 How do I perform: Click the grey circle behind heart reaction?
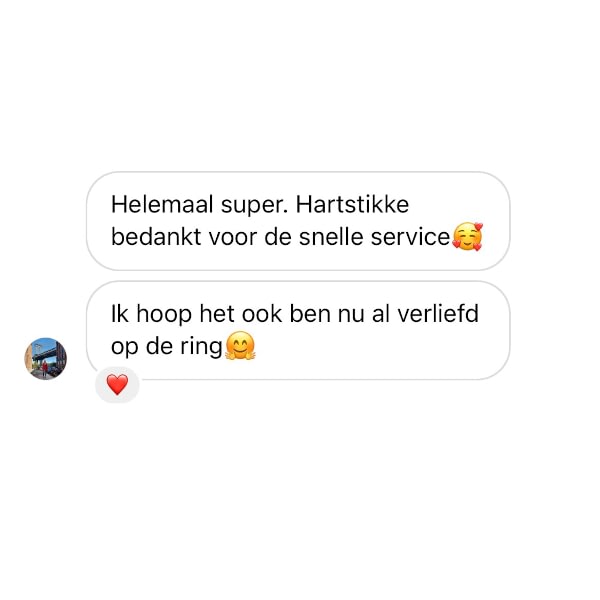pos(117,385)
